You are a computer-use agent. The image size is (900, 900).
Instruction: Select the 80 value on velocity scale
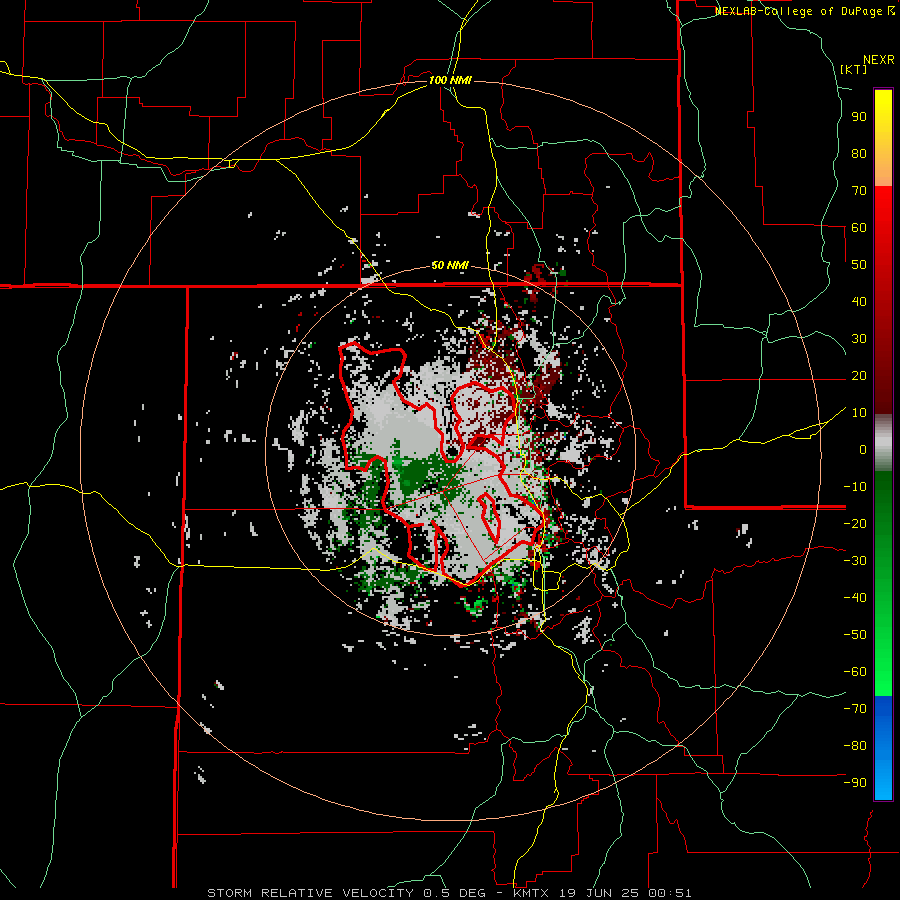pyautogui.click(x=859, y=153)
